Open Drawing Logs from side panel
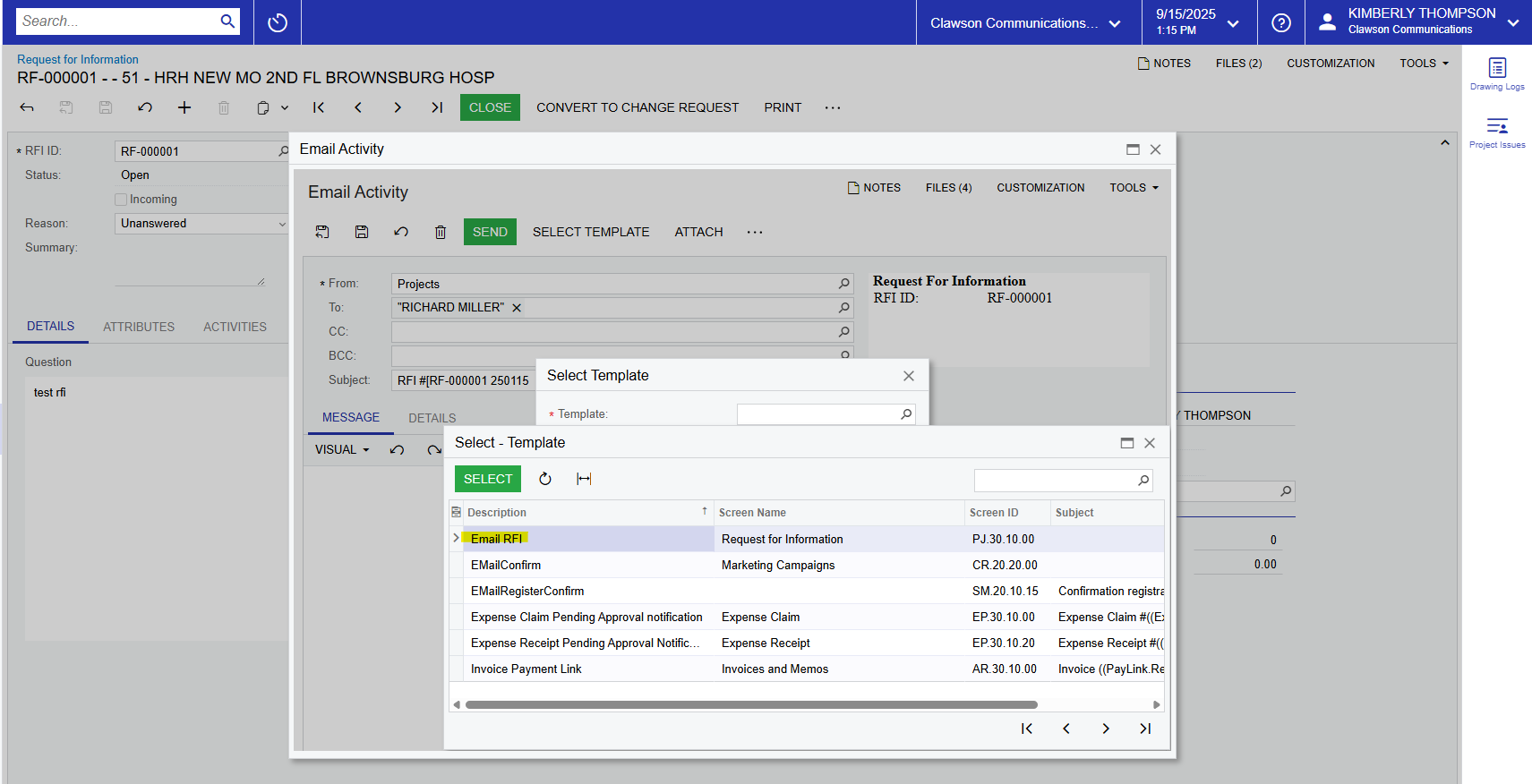This screenshot has width=1532, height=784. (1497, 73)
